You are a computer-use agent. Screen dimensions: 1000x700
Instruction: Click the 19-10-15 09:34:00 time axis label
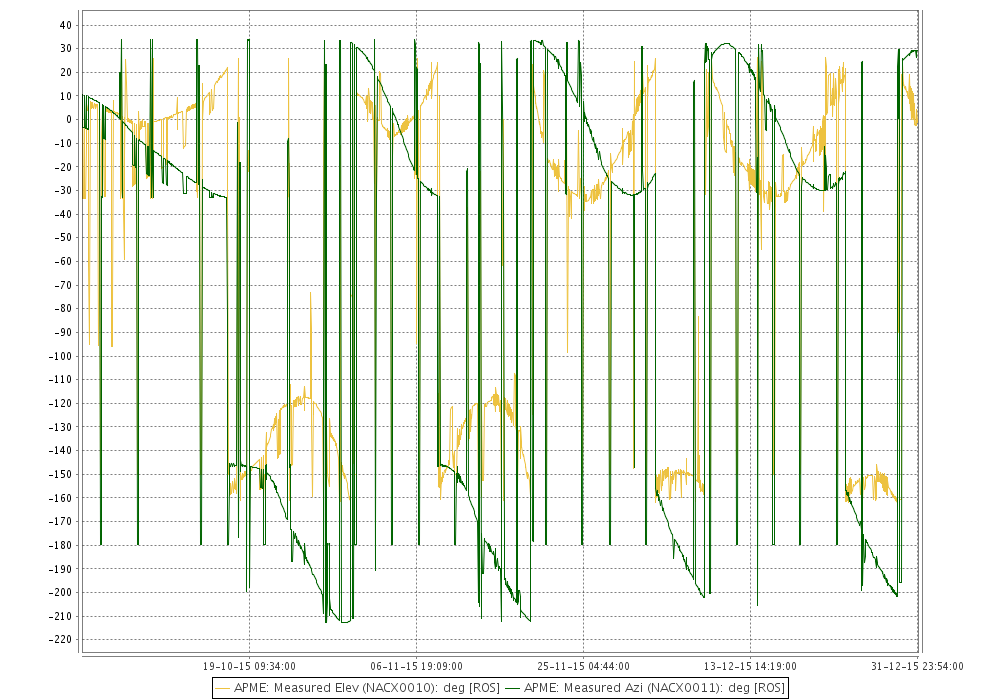pyautogui.click(x=249, y=666)
